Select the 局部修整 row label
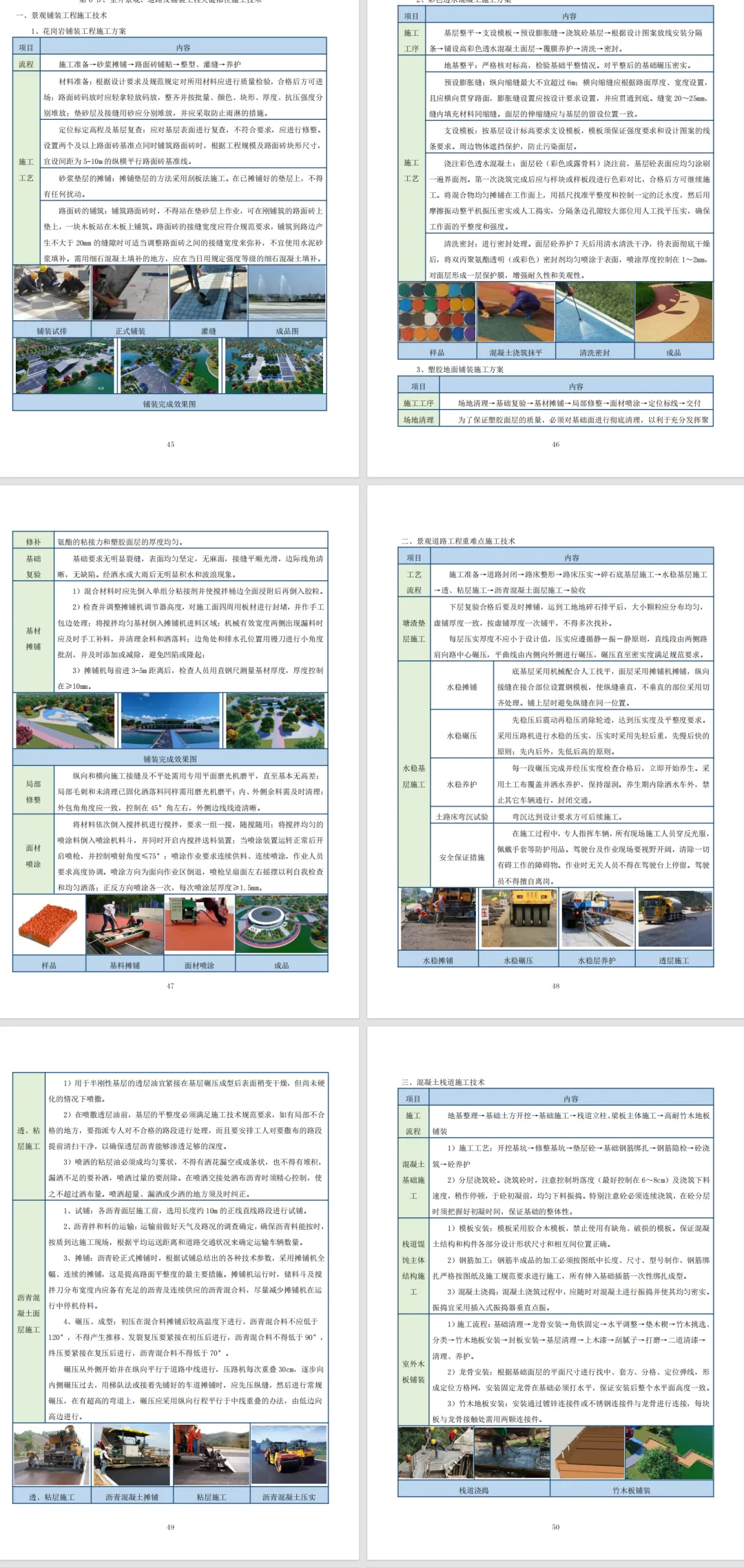The image size is (744, 1568). pos(33,792)
